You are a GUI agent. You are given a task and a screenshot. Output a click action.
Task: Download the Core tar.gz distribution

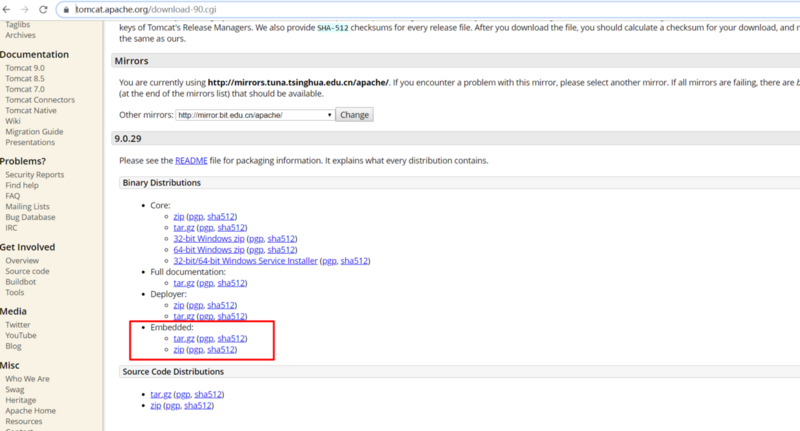click(x=184, y=227)
